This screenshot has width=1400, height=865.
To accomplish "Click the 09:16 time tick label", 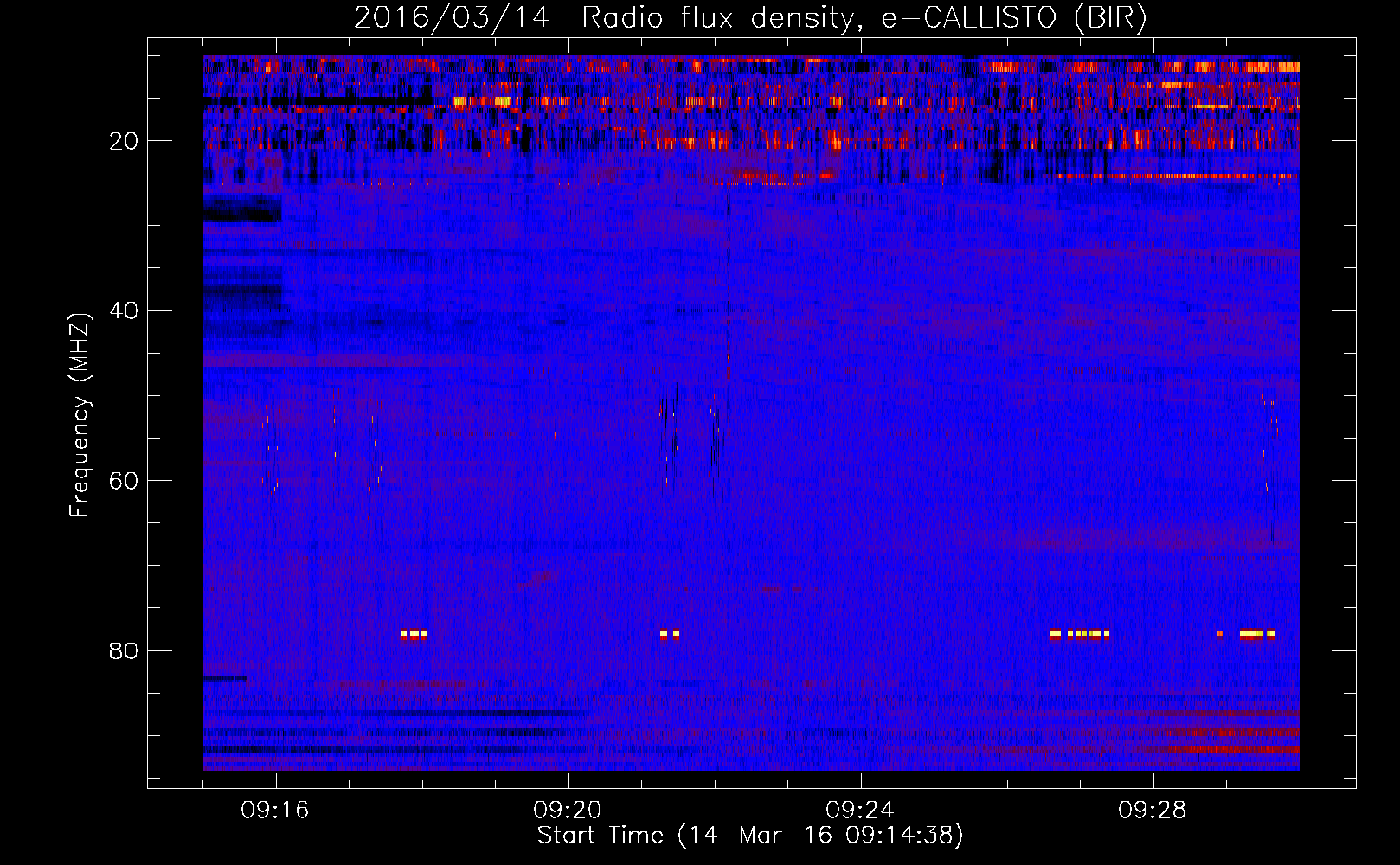I will click(275, 811).
